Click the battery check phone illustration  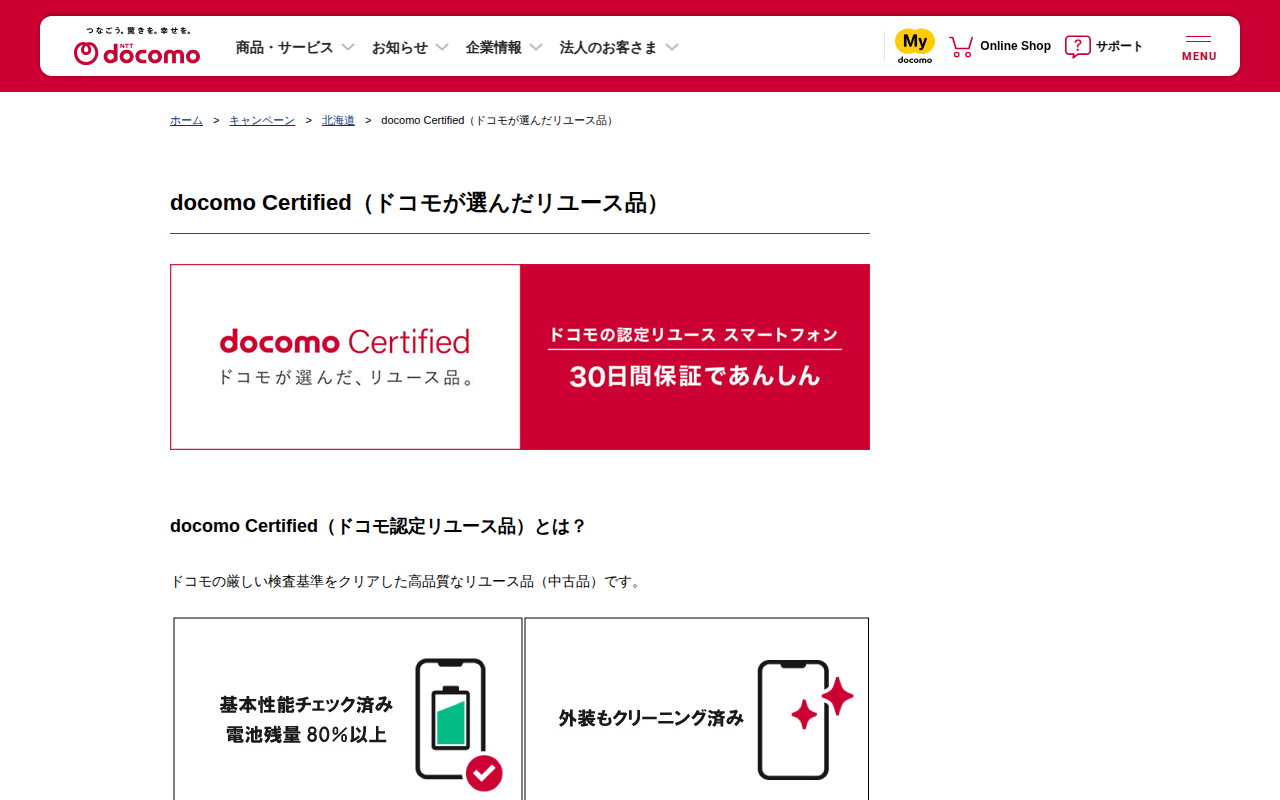458,724
